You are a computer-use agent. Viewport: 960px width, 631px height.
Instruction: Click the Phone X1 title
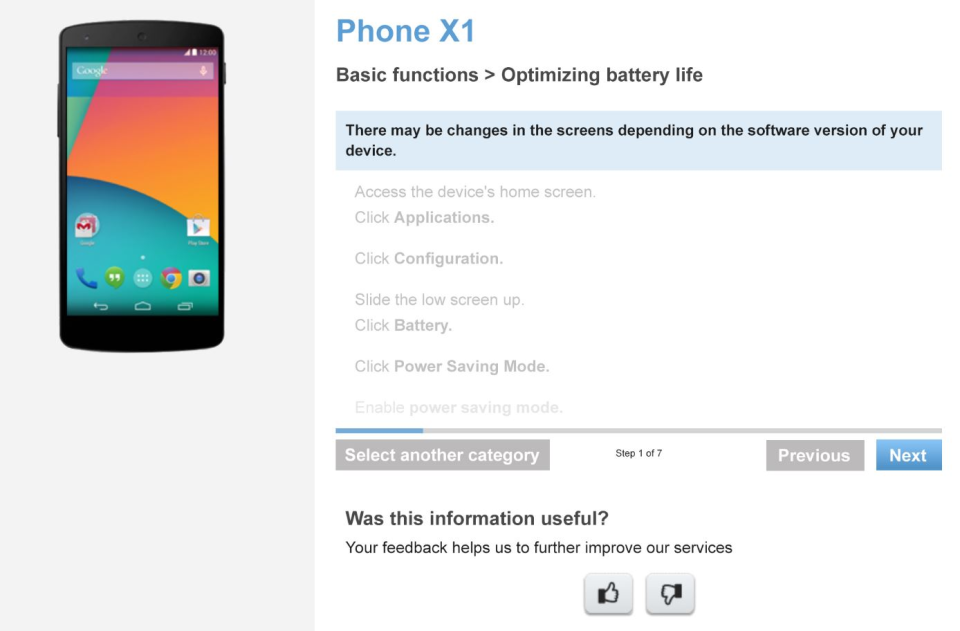point(405,31)
